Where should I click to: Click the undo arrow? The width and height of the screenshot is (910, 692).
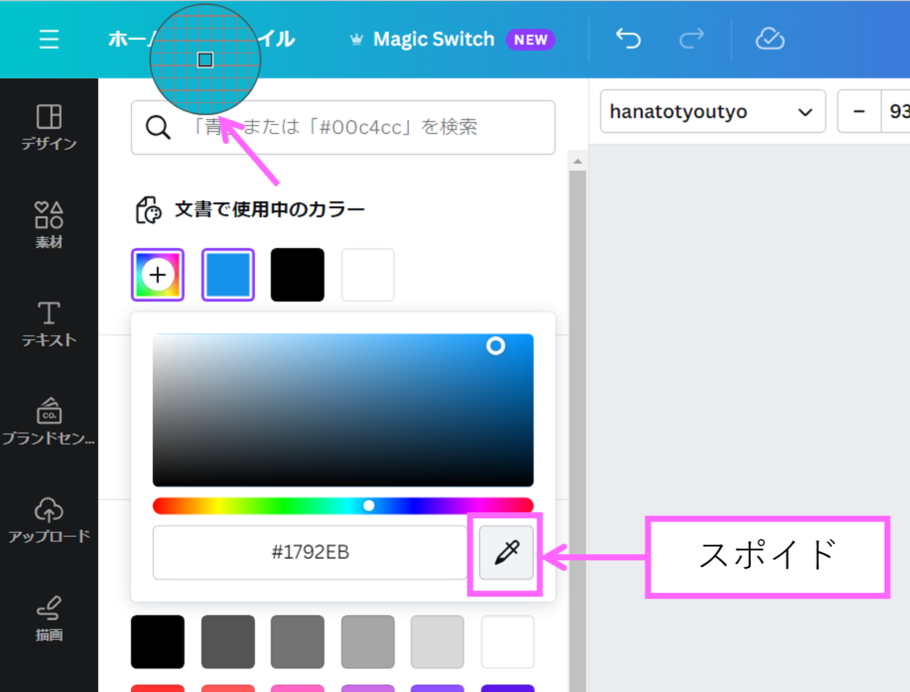pyautogui.click(x=628, y=39)
